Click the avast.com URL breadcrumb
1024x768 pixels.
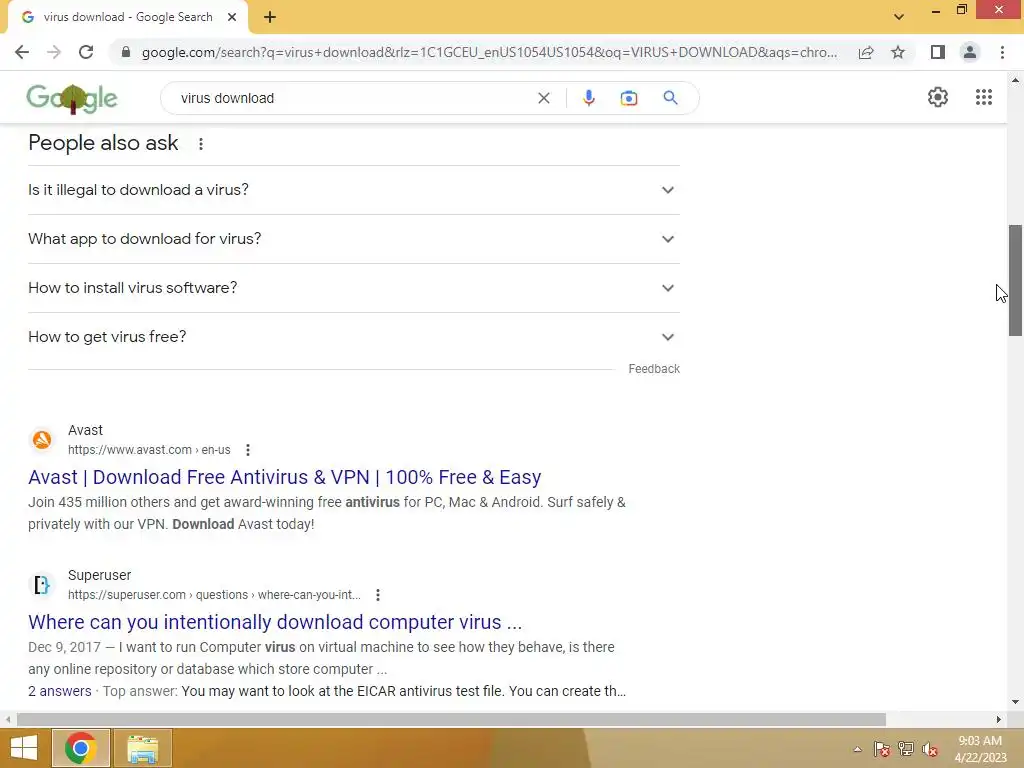pos(149,450)
